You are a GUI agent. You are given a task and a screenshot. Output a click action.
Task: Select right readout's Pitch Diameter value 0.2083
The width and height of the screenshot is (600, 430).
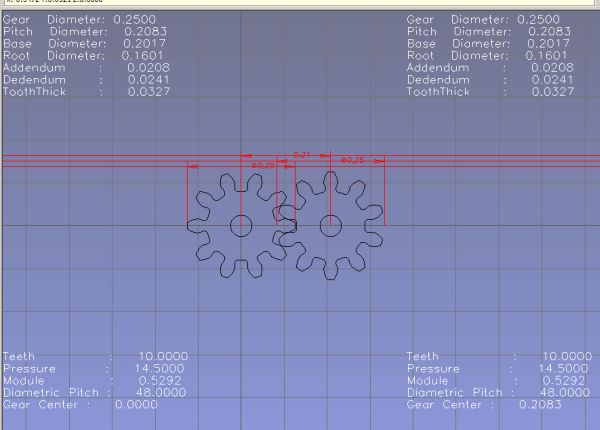point(549,31)
